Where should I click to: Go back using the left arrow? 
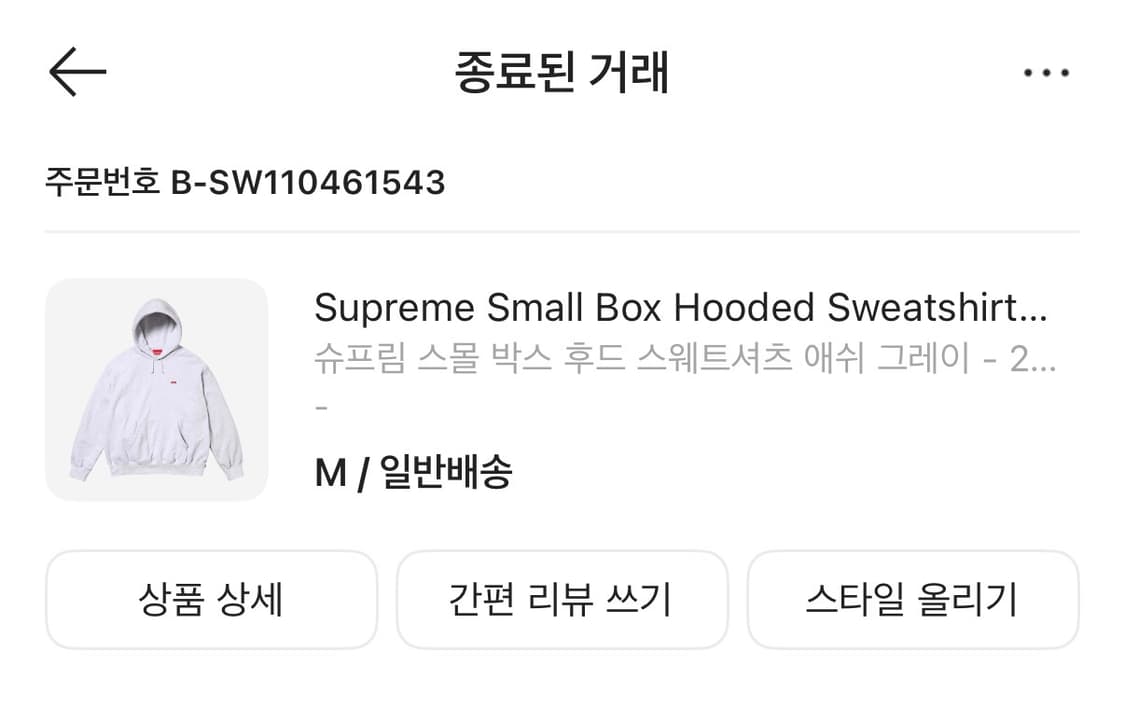[77, 72]
